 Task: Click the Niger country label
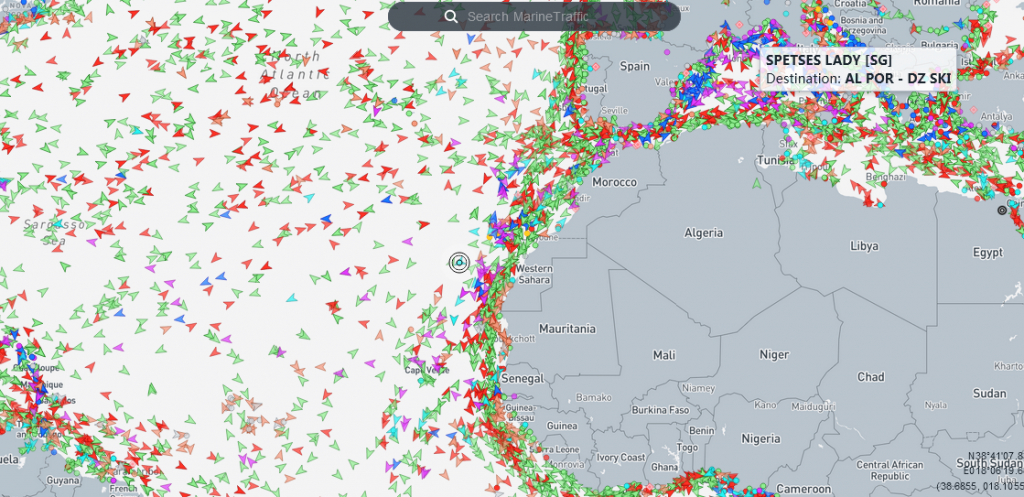coord(774,354)
